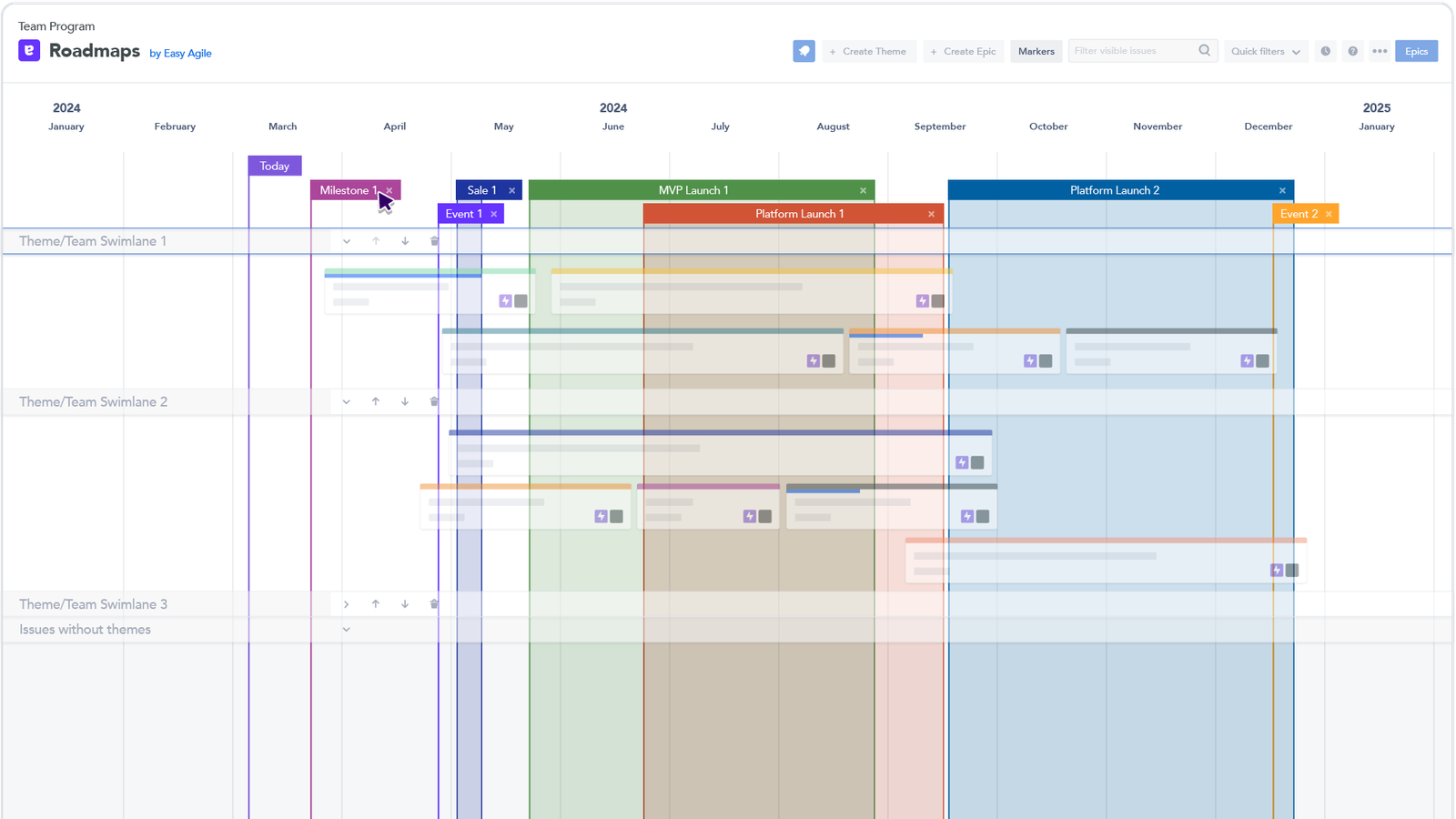1456x819 pixels.
Task: Collapse Theme/Team Swimlane 1
Action: click(347, 241)
